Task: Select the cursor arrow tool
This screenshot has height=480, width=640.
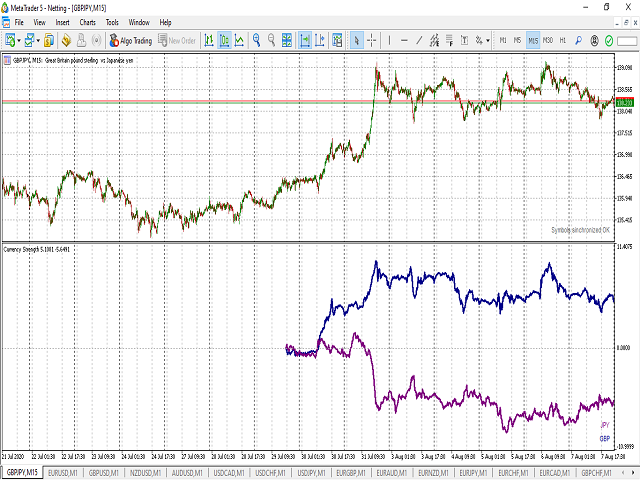Action: click(357, 41)
